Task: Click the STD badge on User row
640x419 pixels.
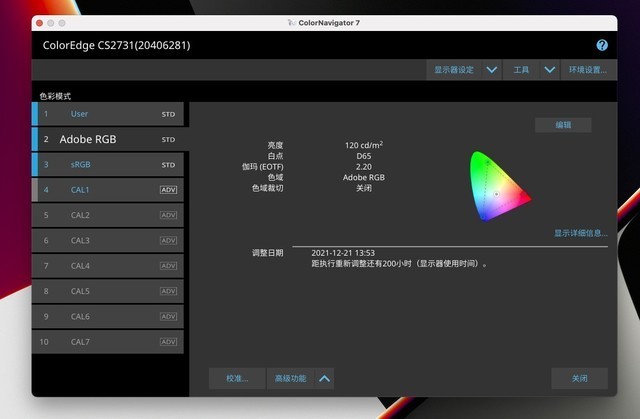Action: tap(168, 114)
